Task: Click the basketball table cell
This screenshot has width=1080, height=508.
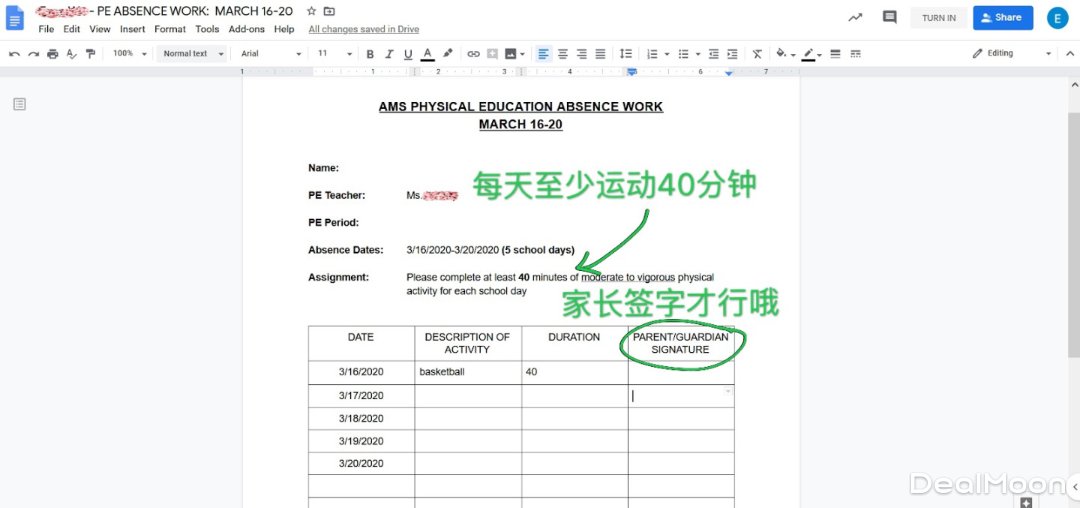Action: [x=468, y=372]
